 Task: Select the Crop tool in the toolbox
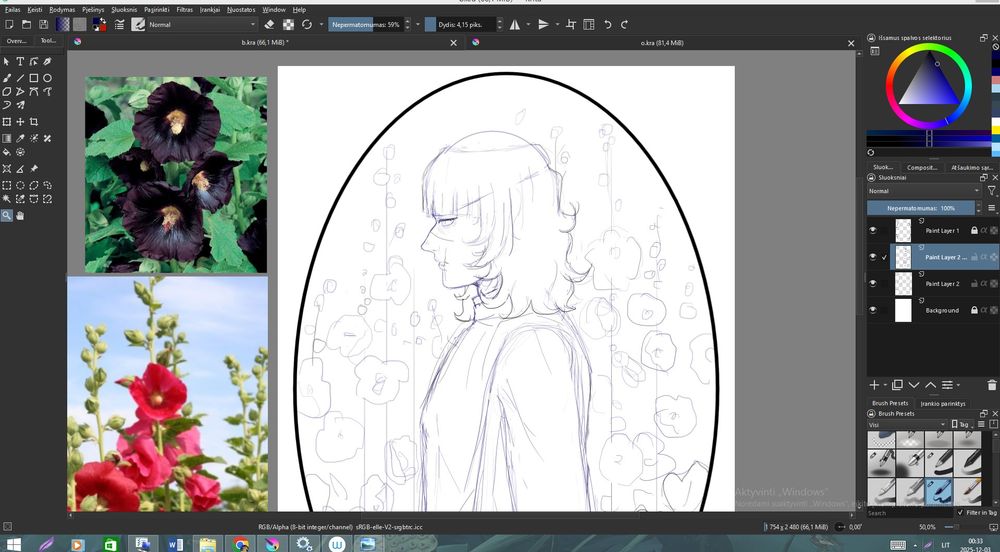tap(33, 121)
